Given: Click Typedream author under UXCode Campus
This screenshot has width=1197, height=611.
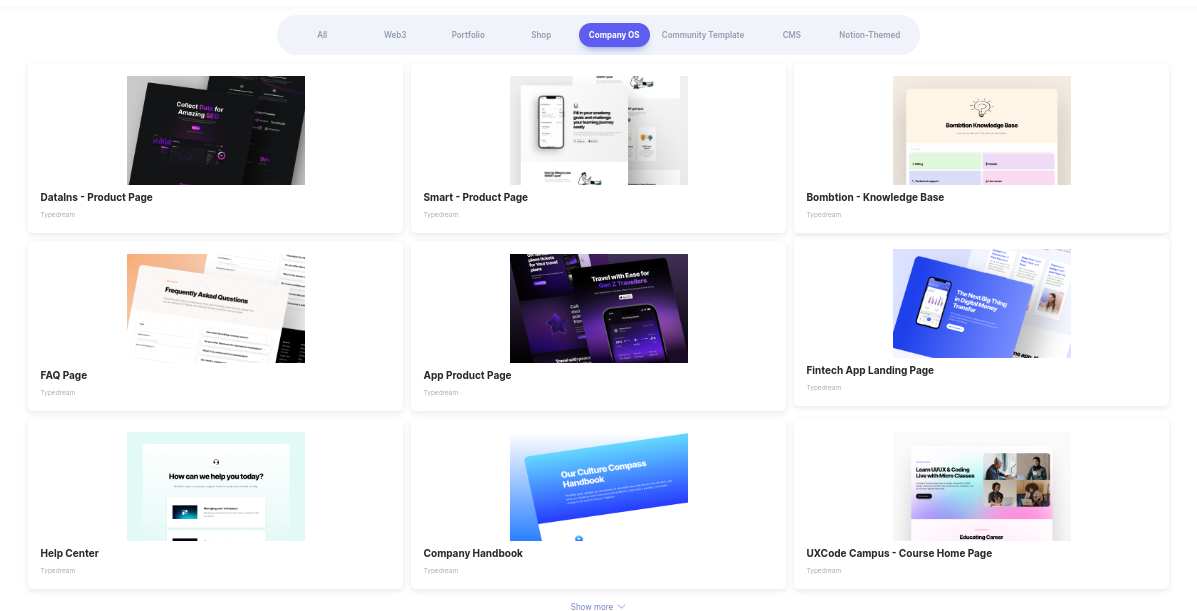Looking at the screenshot, I should 824,571.
